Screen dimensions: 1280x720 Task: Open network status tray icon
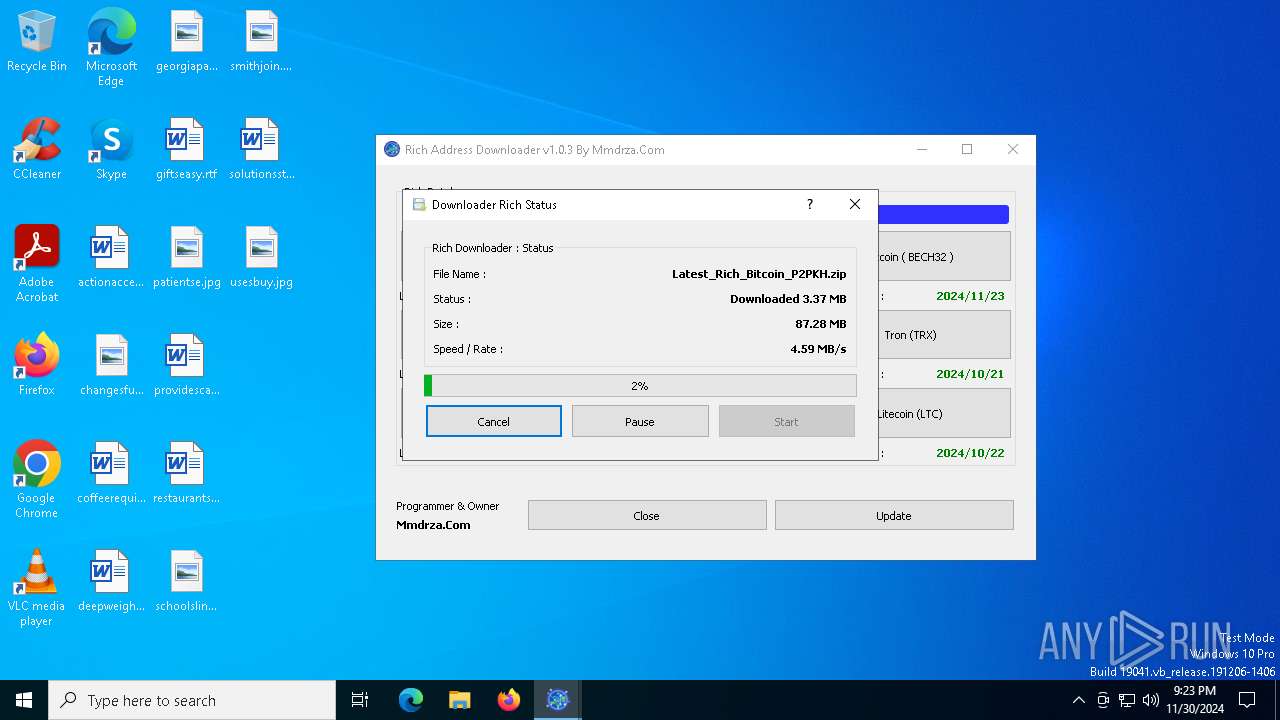[1127, 700]
